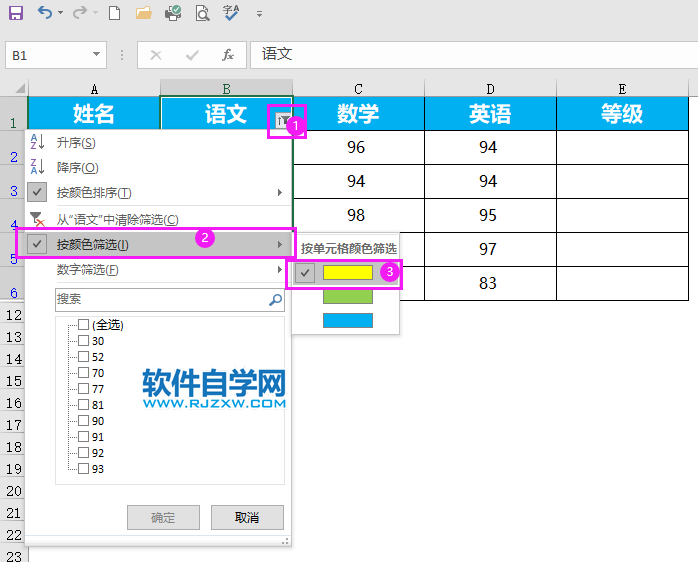Open 数字筛选 submenu
This screenshot has height=562, width=698.
[x=158, y=269]
